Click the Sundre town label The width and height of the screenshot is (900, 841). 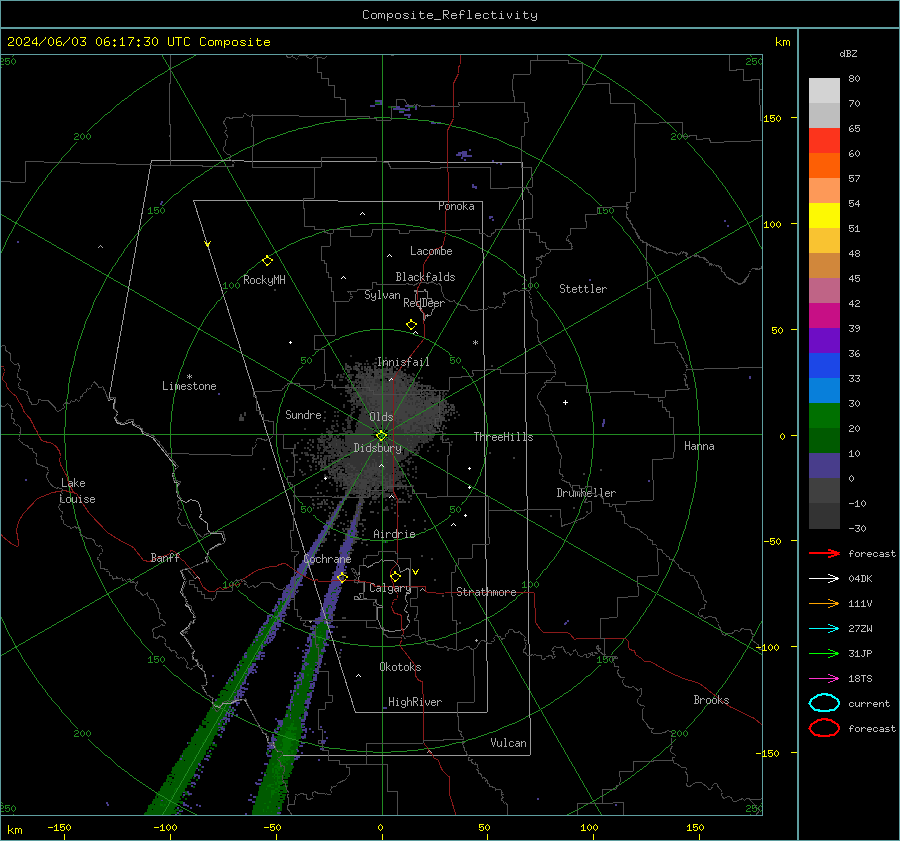tap(303, 415)
